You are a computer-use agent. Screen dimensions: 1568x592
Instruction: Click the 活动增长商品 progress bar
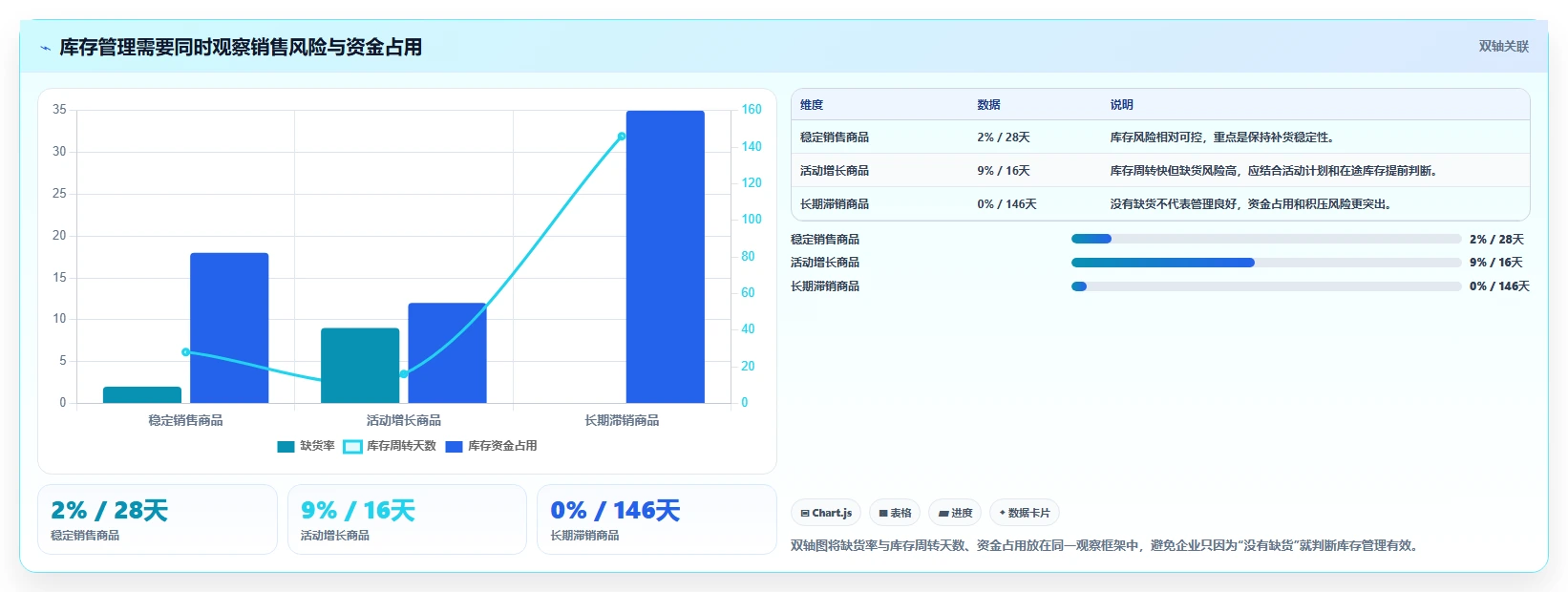tap(1266, 263)
